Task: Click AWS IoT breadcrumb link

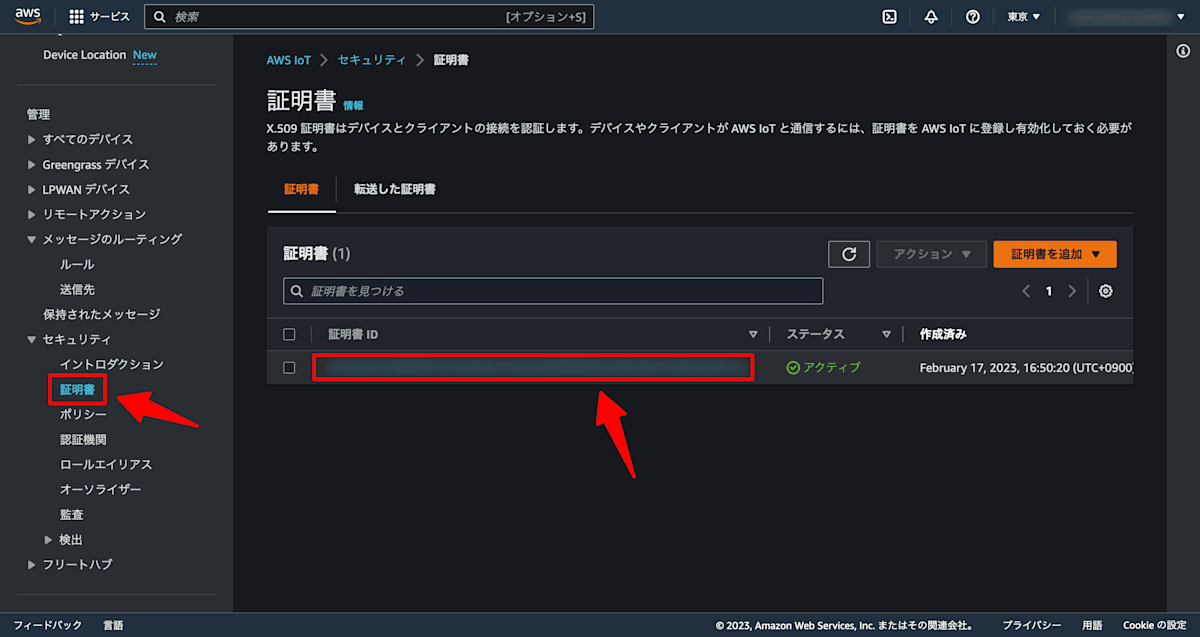Action: 289,60
